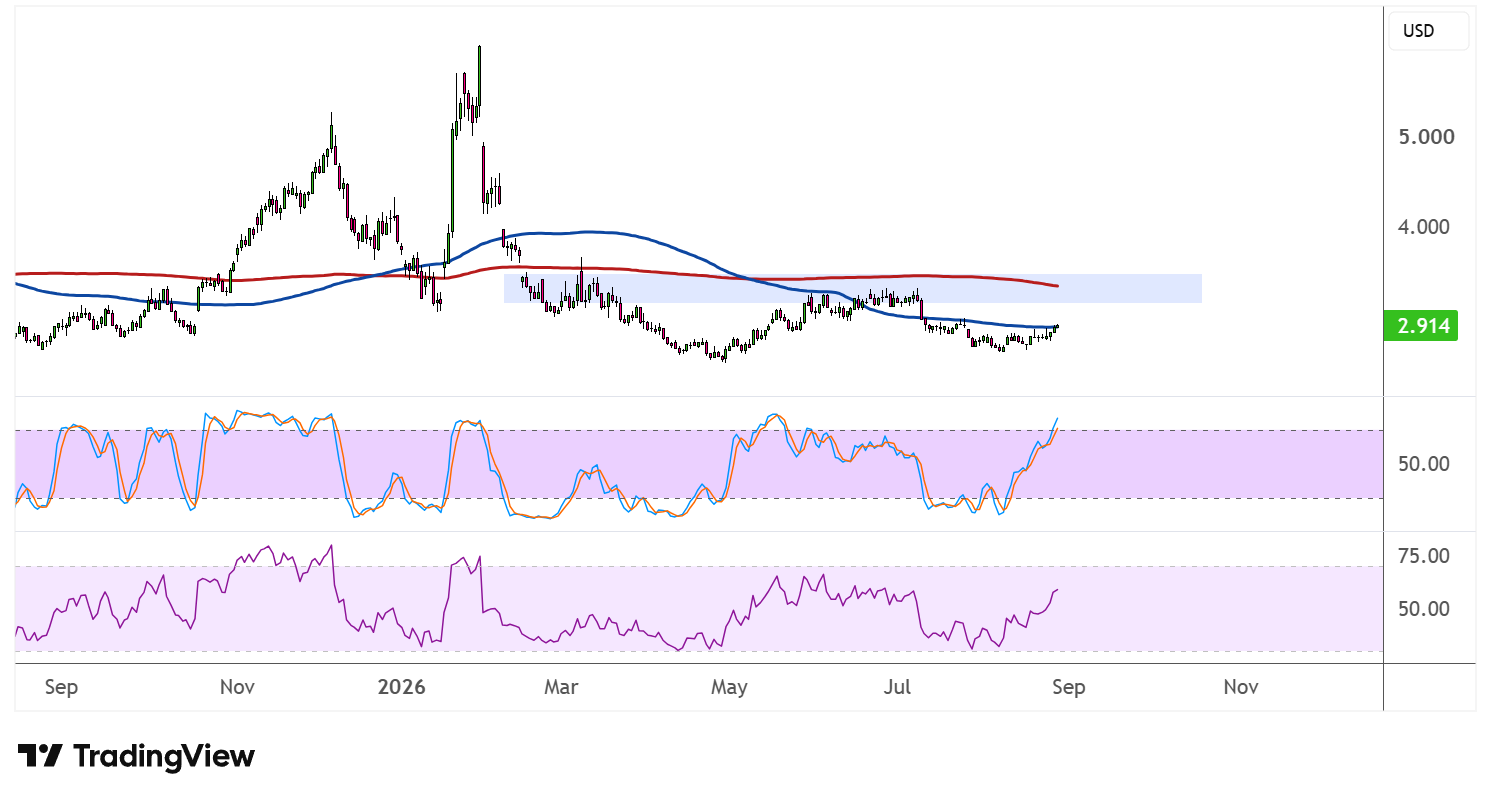Click the Jul label on time axis
Screen dimensions: 1491x801
coord(898,687)
